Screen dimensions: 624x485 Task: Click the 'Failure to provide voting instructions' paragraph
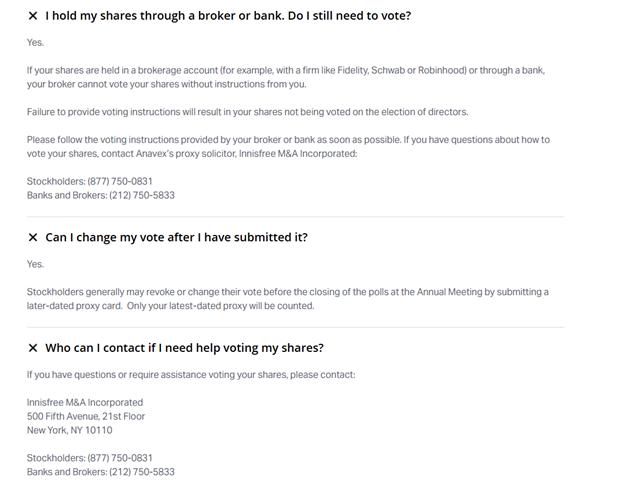coord(247,112)
